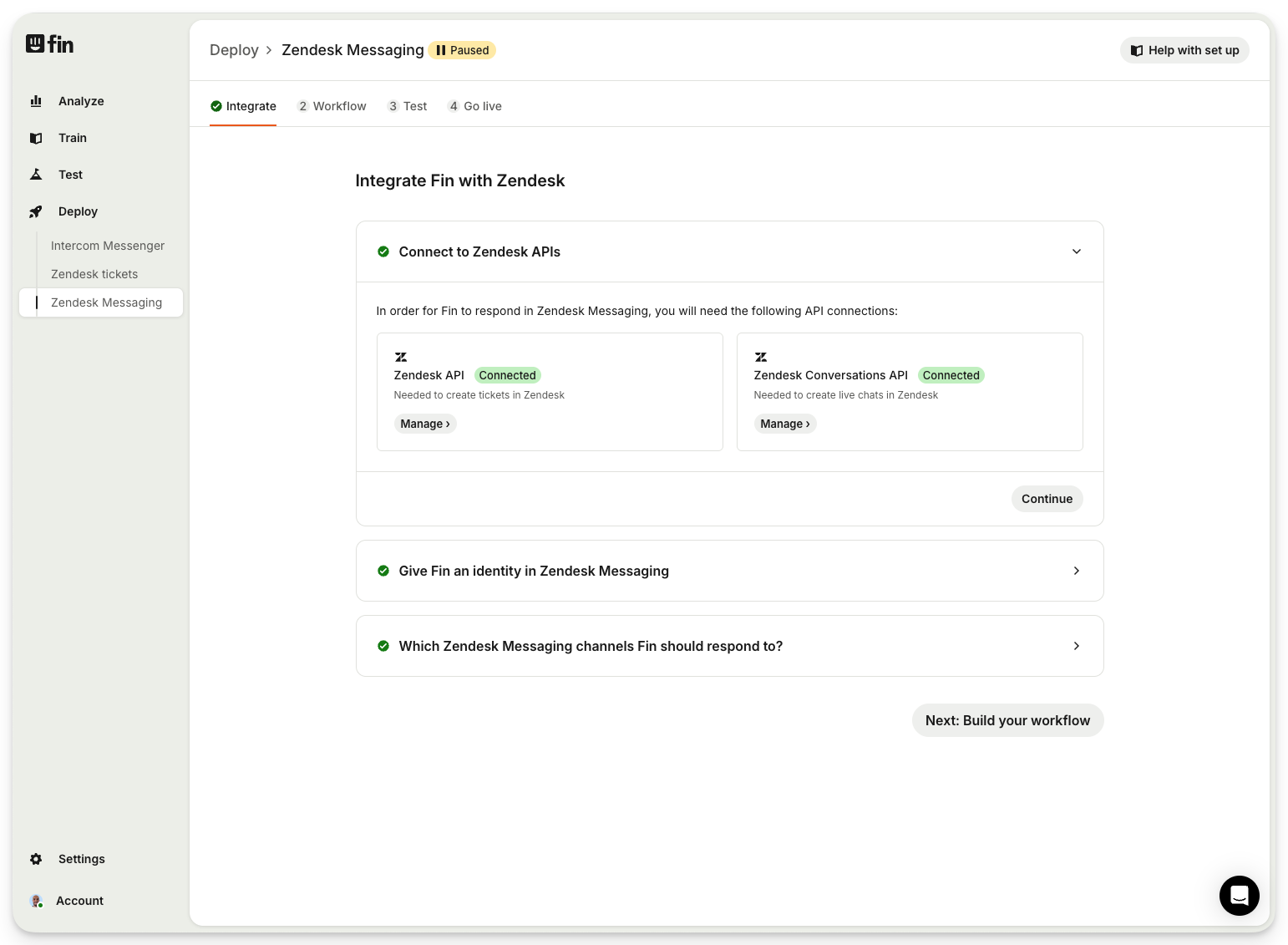1288x945 pixels.
Task: Switch to the Workflow step tab
Action: click(332, 106)
